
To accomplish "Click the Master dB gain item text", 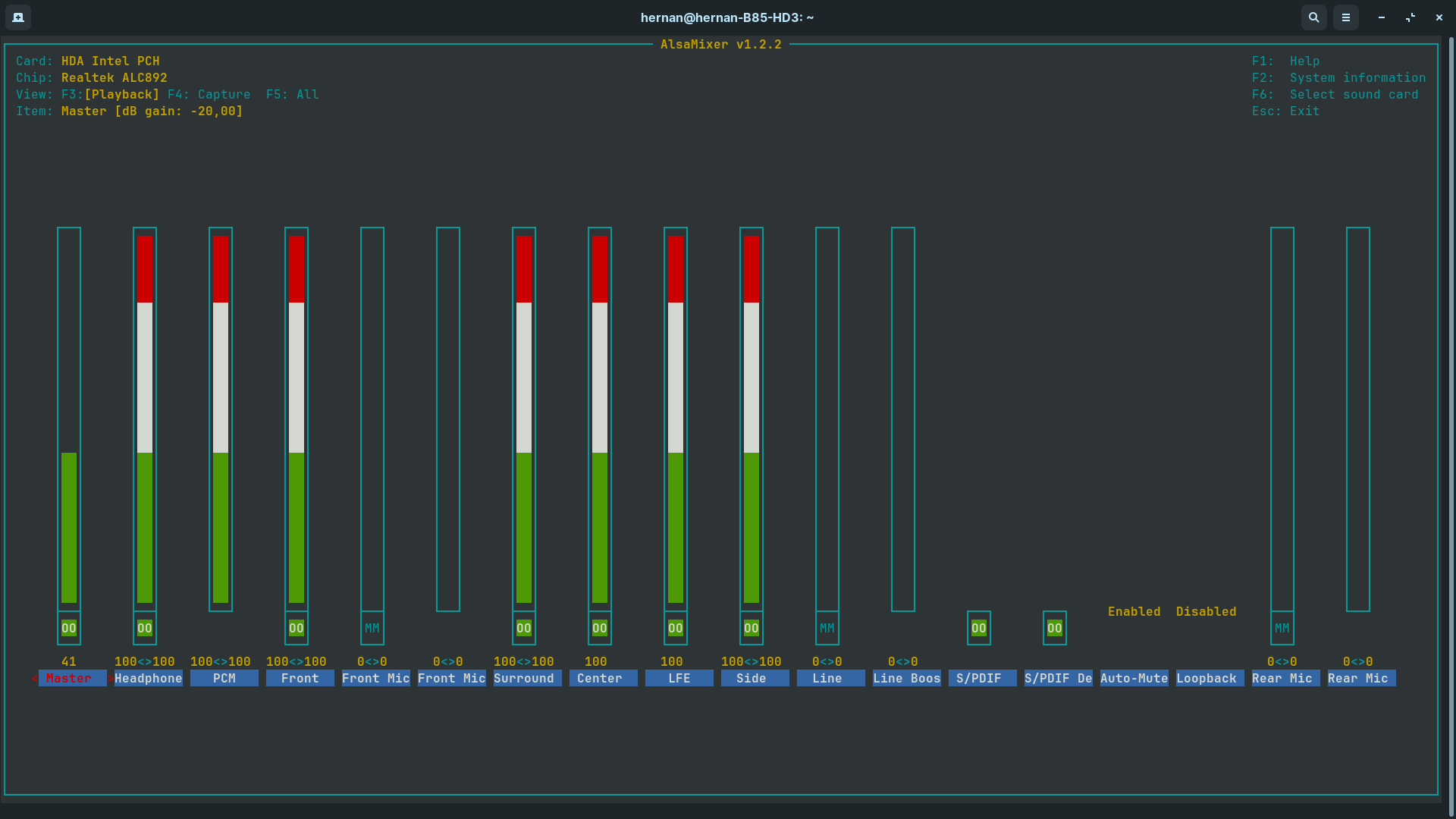I will [x=152, y=111].
